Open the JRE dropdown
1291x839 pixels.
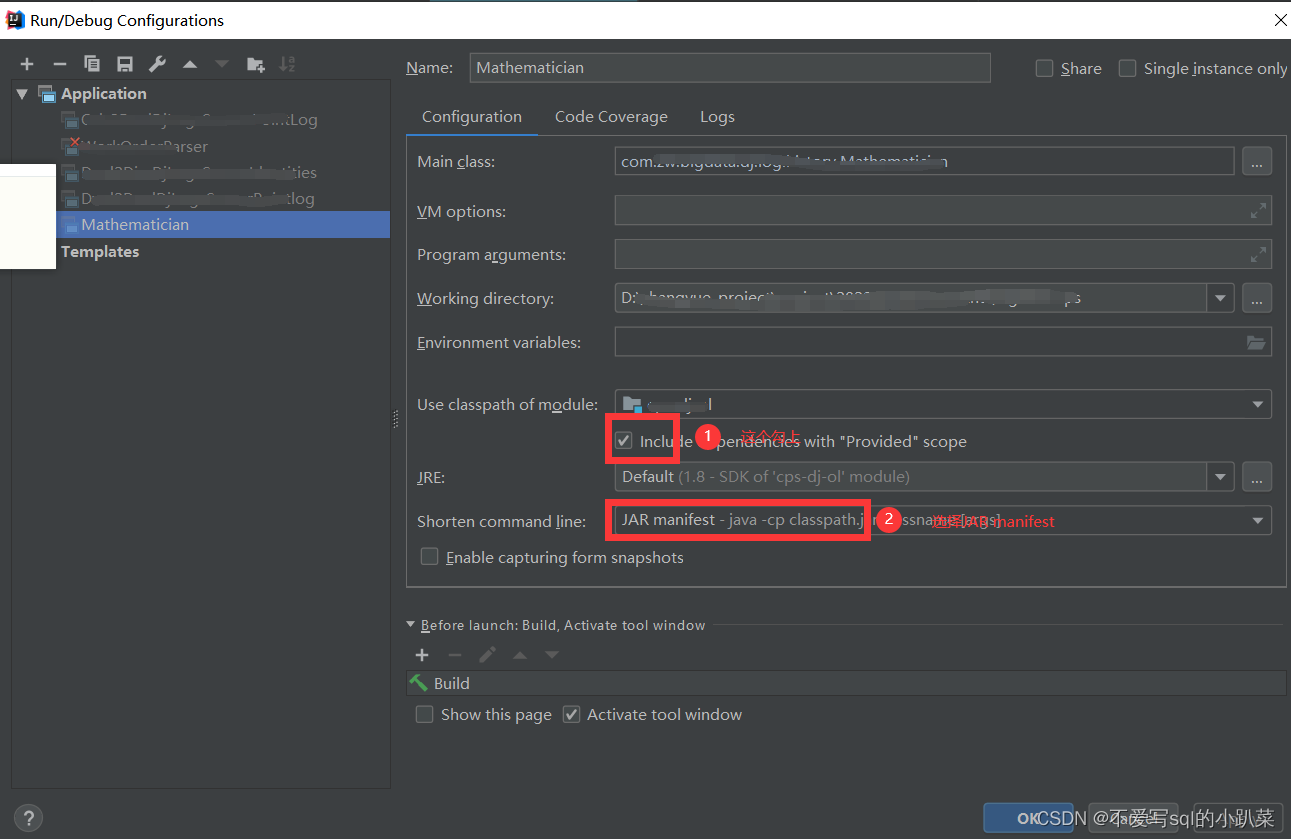(1221, 476)
